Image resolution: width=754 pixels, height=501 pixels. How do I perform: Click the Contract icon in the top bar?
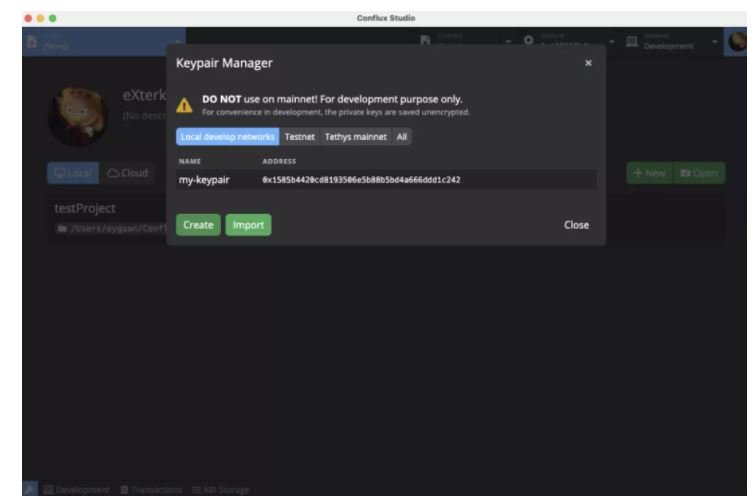click(x=425, y=40)
